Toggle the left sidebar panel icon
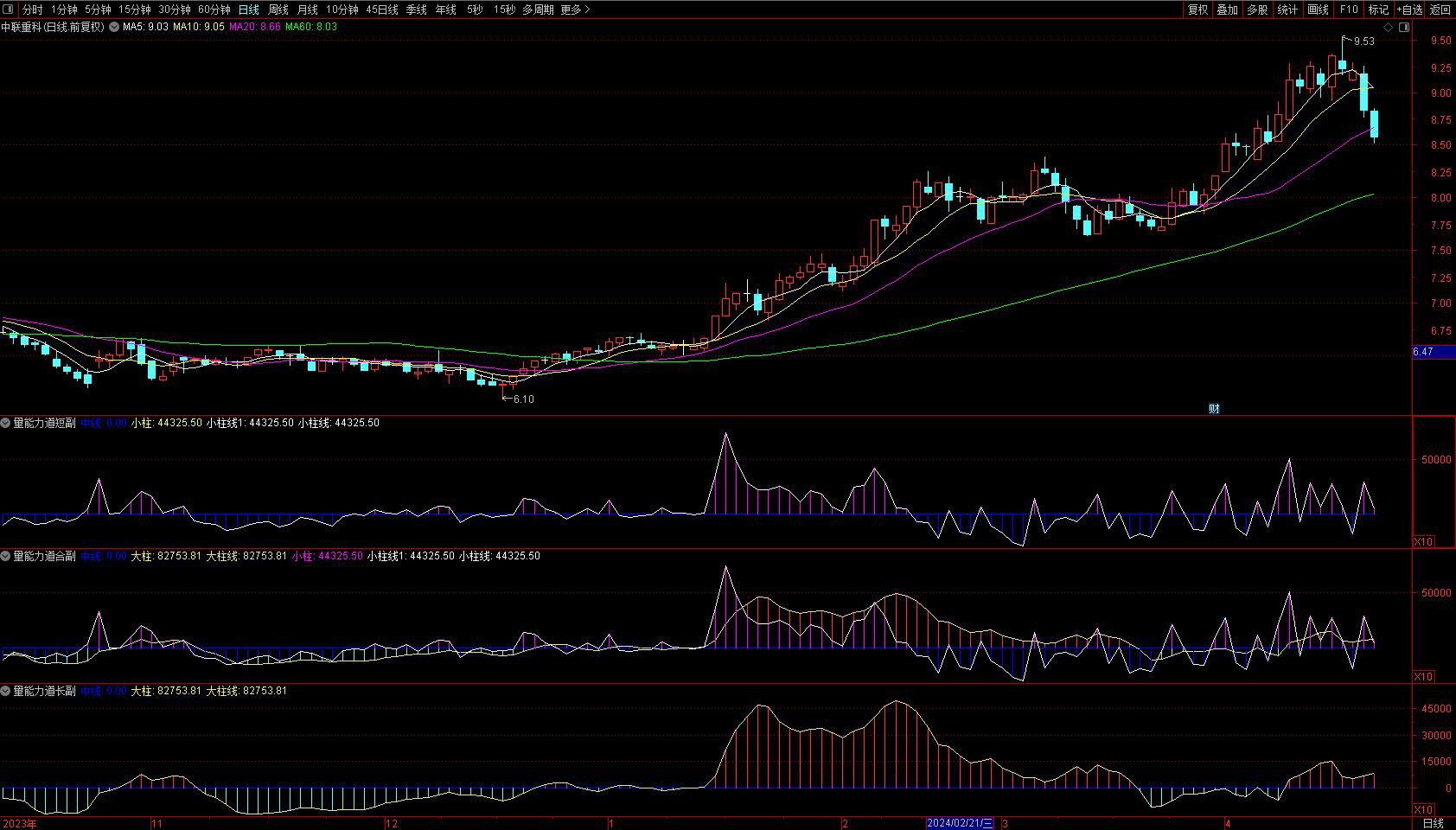The height and width of the screenshot is (830, 1456). pos(8,10)
